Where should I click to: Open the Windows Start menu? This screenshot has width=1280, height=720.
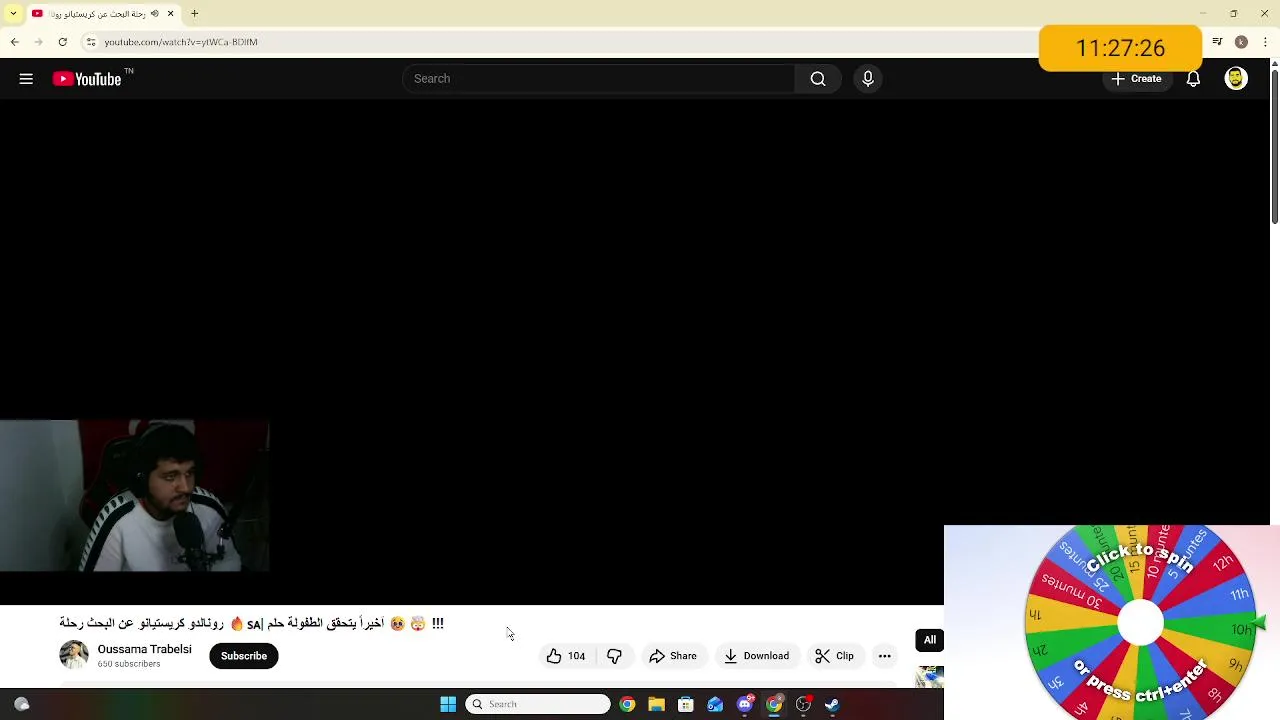pos(448,704)
